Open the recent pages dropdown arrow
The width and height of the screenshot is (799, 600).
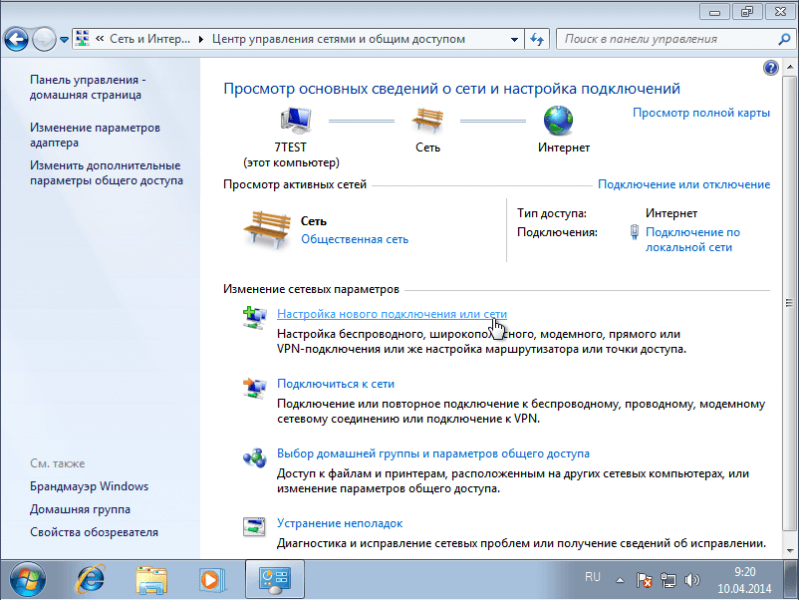tap(65, 40)
